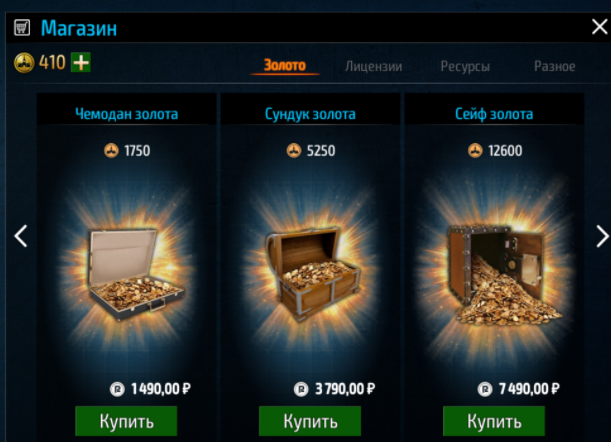The height and width of the screenshot is (442, 611).
Task: Click the gold coin balance icon
Action: pos(24,63)
